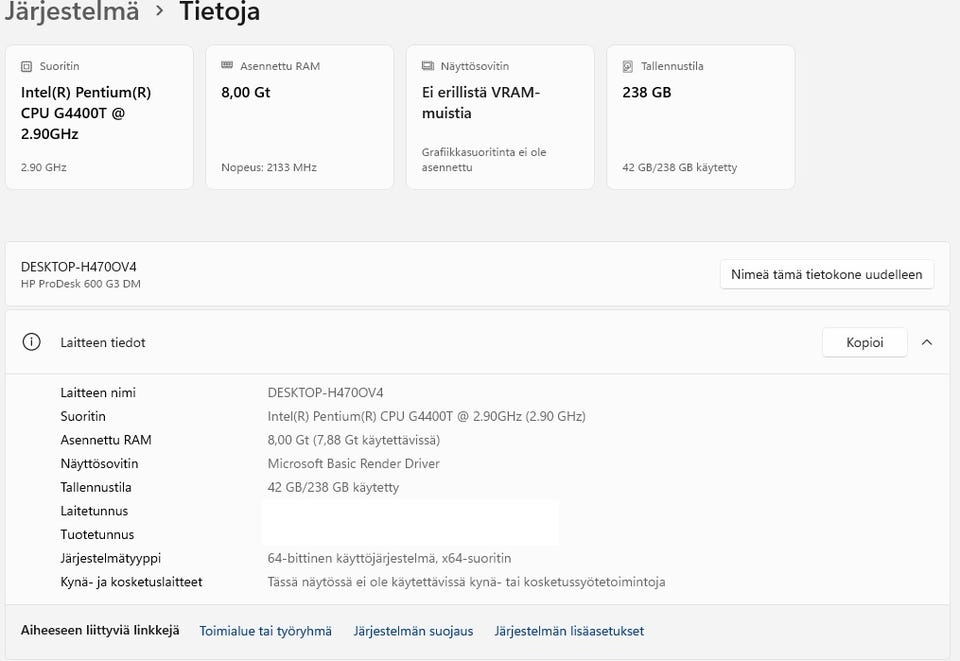Click the pen and touch availability value text

point(467,583)
